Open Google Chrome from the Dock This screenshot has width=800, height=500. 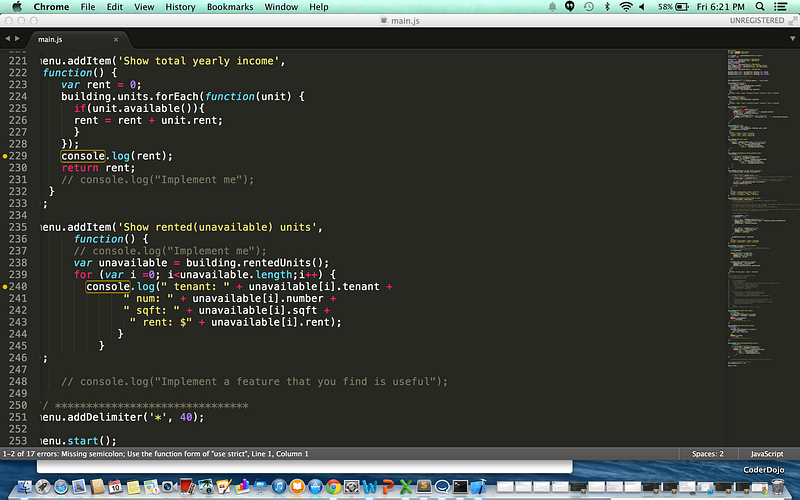[333, 486]
